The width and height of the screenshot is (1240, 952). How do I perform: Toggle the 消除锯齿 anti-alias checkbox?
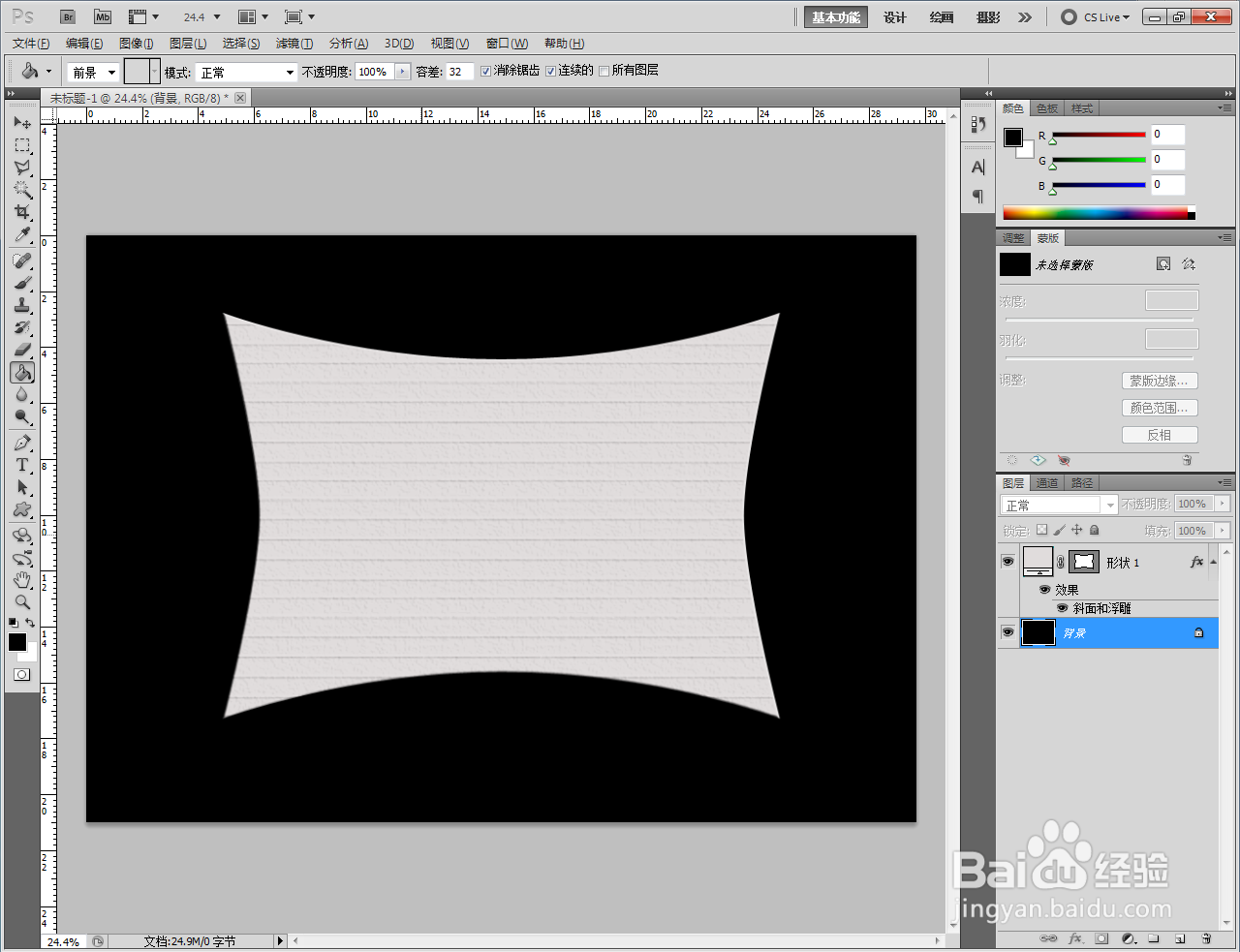tap(486, 71)
